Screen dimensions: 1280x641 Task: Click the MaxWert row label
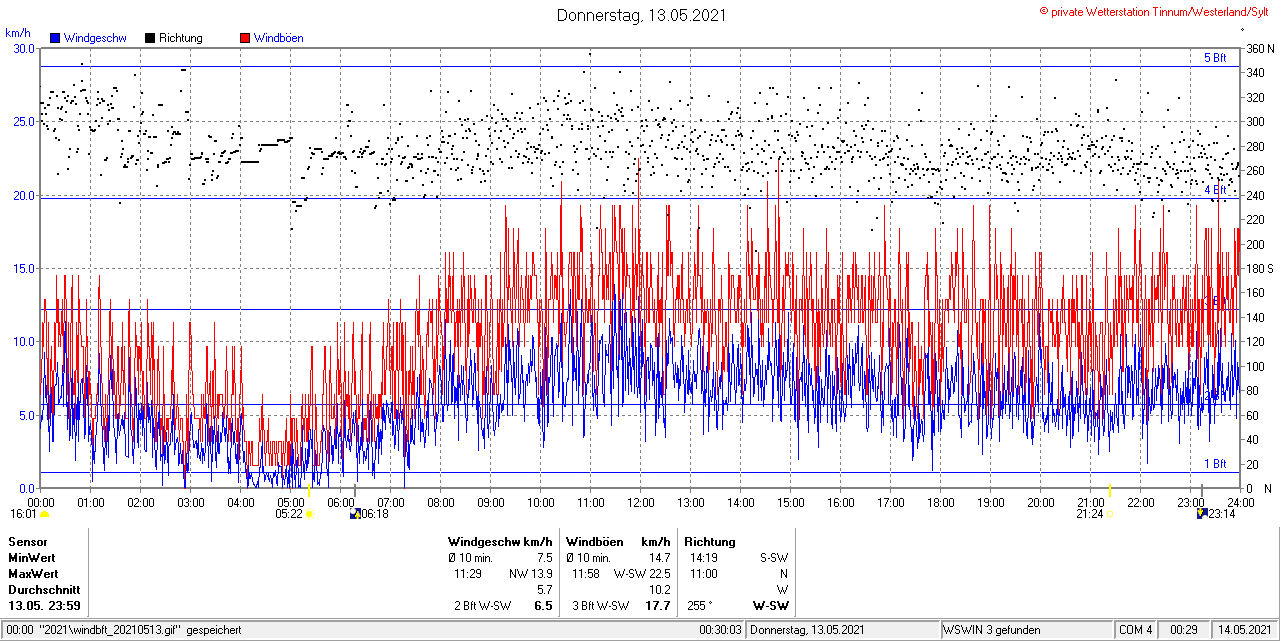[33, 574]
